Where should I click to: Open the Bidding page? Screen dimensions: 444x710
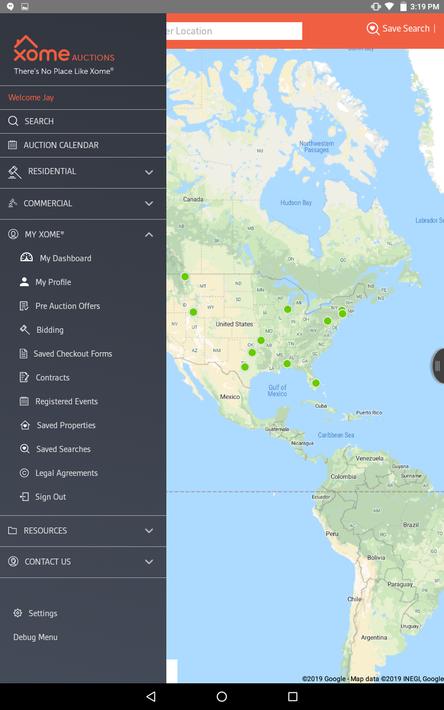pyautogui.click(x=50, y=330)
